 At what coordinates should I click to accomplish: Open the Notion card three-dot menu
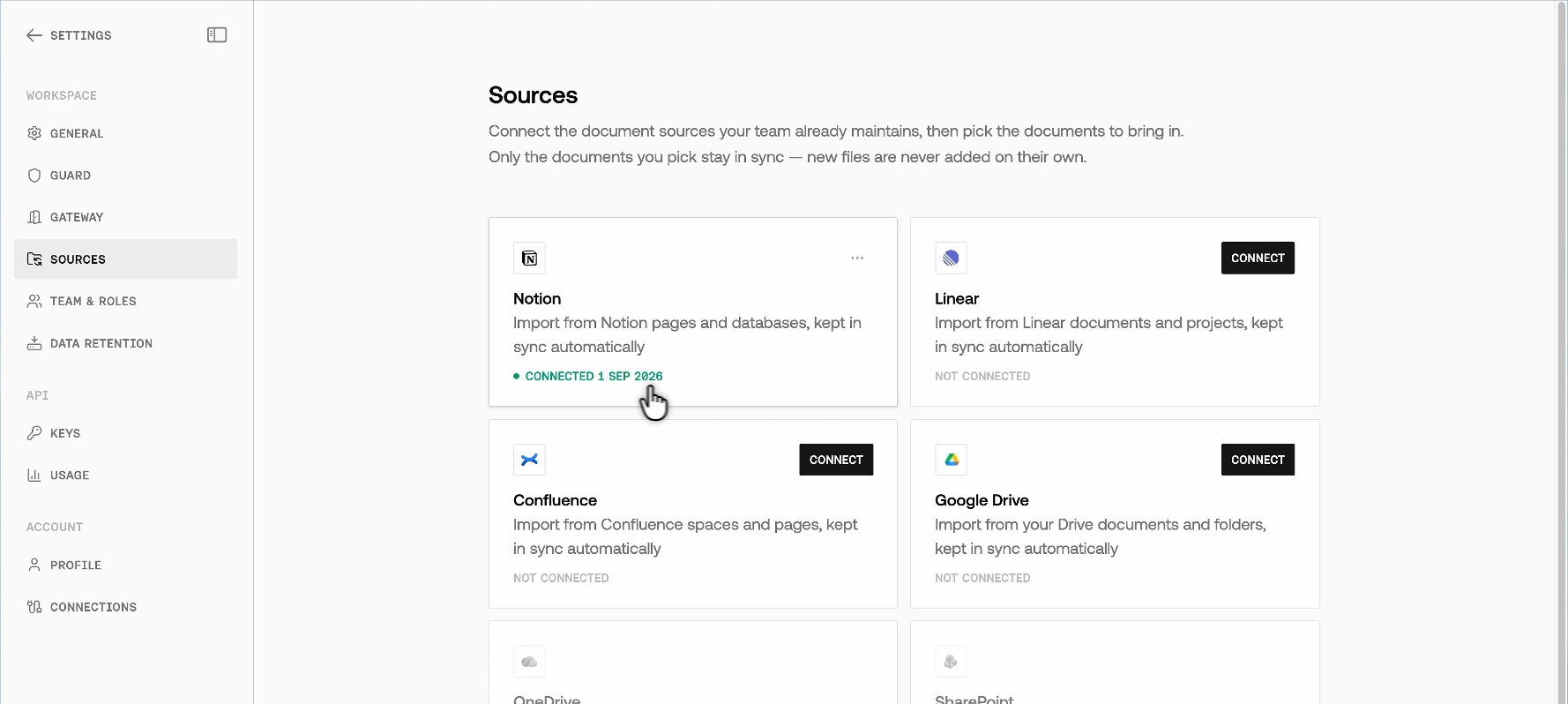click(x=857, y=258)
